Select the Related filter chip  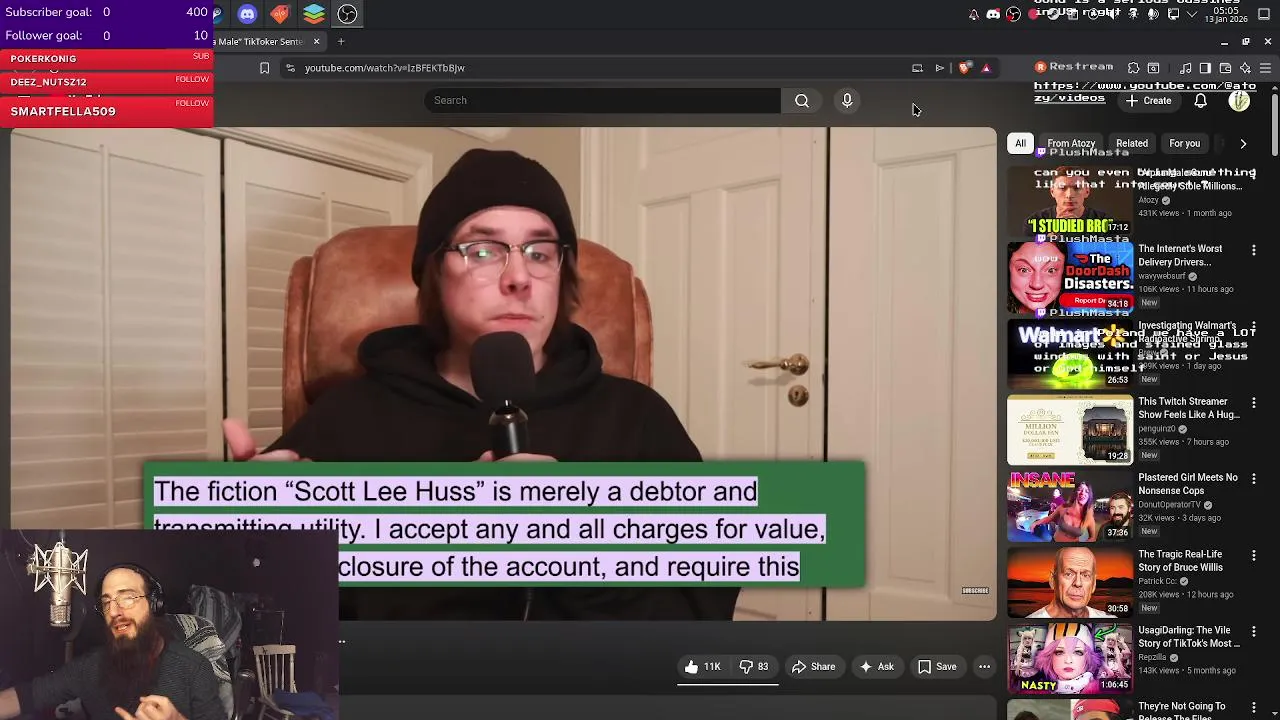click(1132, 143)
